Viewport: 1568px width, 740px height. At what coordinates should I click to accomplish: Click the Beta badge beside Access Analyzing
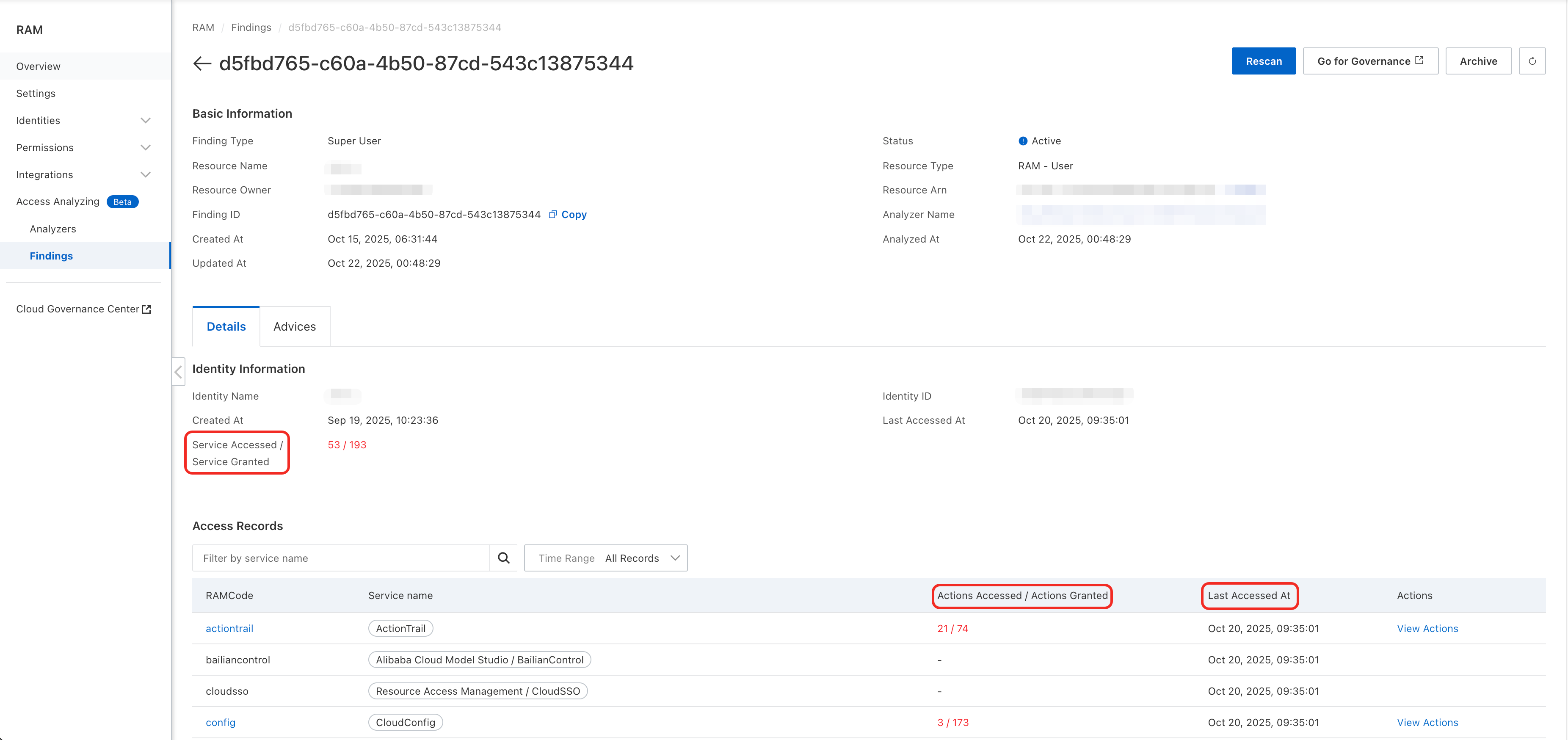(122, 202)
